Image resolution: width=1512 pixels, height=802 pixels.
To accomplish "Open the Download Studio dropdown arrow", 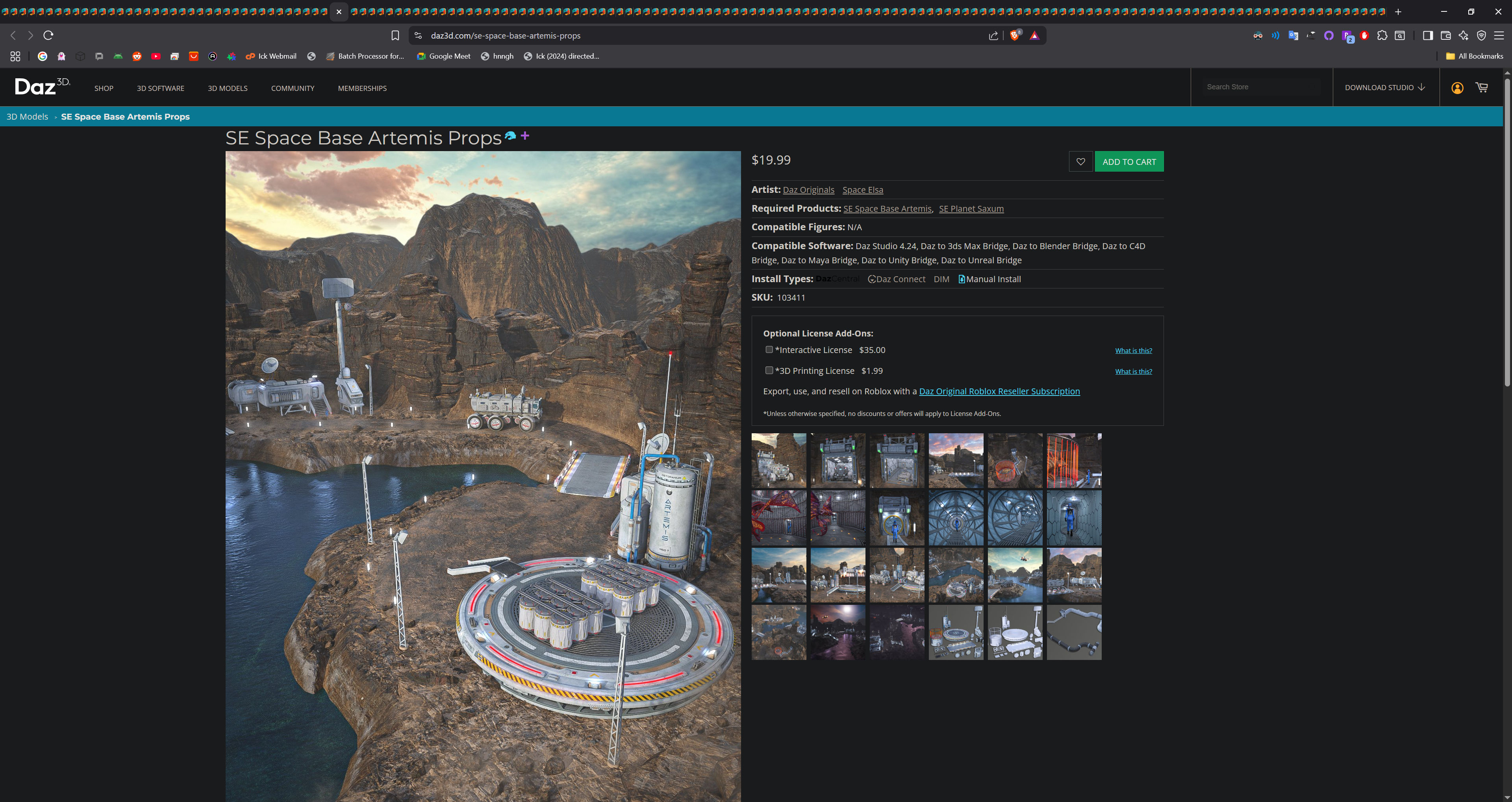I will click(x=1421, y=87).
